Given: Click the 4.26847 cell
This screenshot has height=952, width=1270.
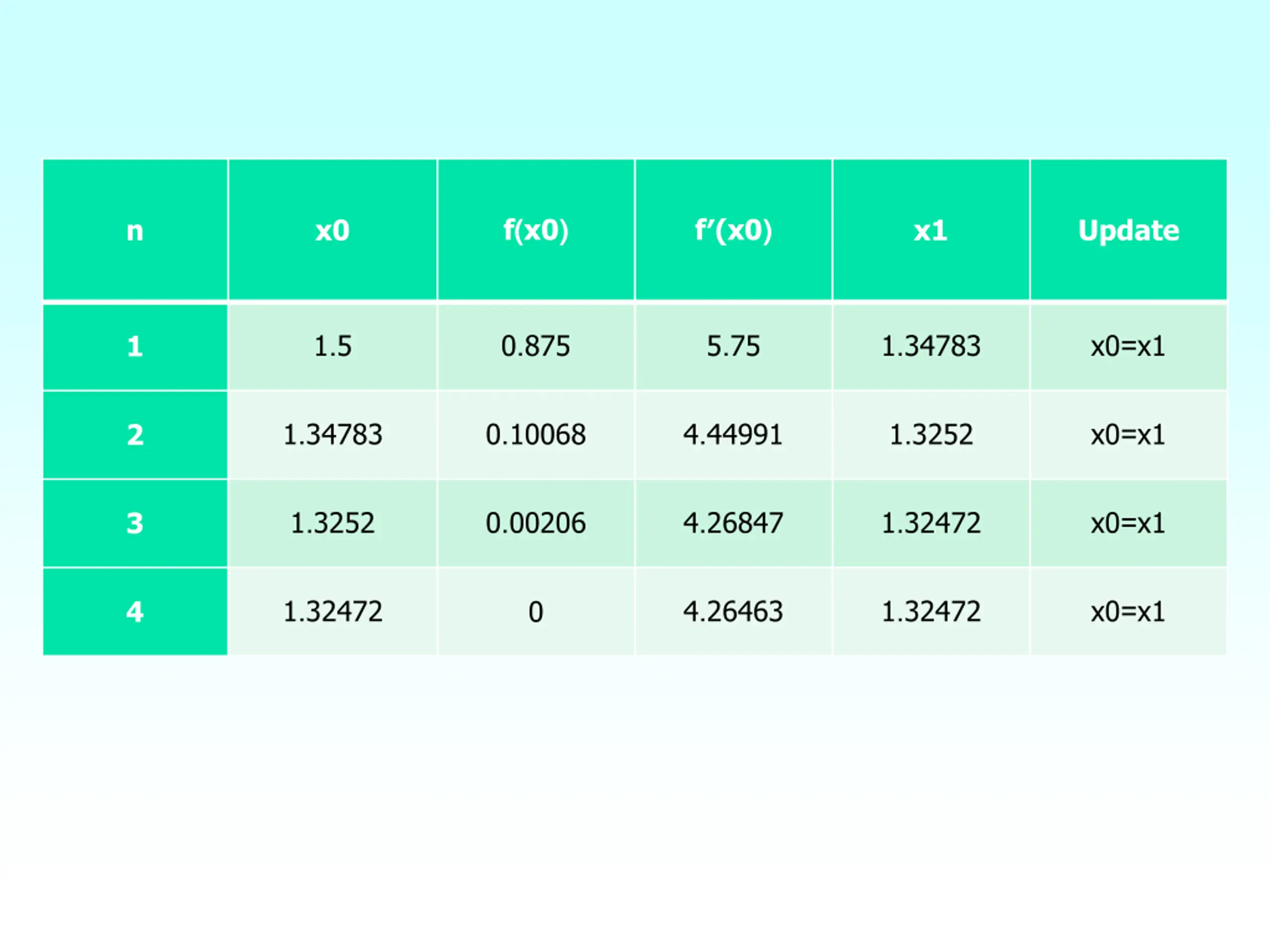Looking at the screenshot, I should point(733,523).
